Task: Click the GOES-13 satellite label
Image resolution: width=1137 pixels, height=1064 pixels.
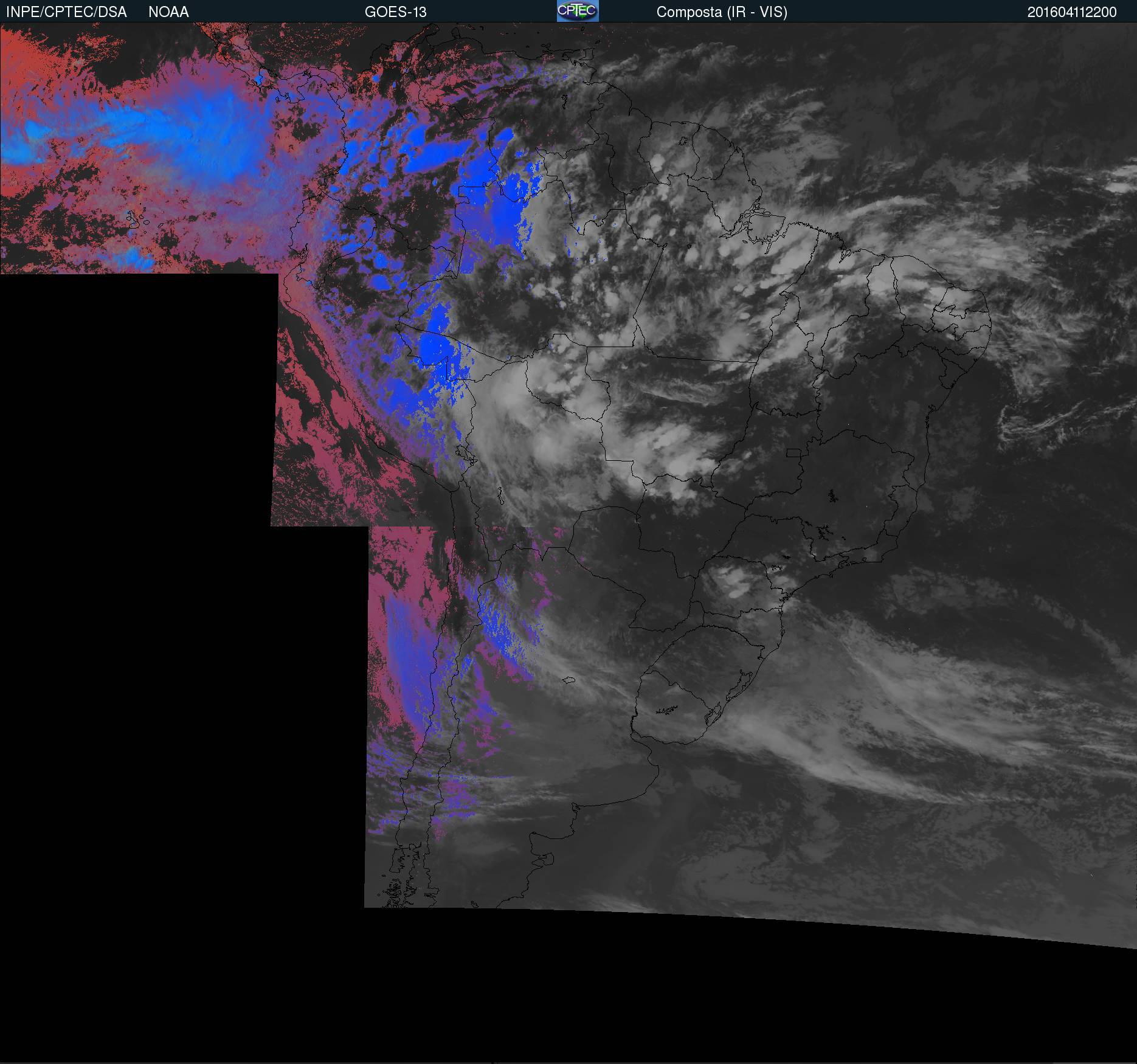Action: pos(395,12)
